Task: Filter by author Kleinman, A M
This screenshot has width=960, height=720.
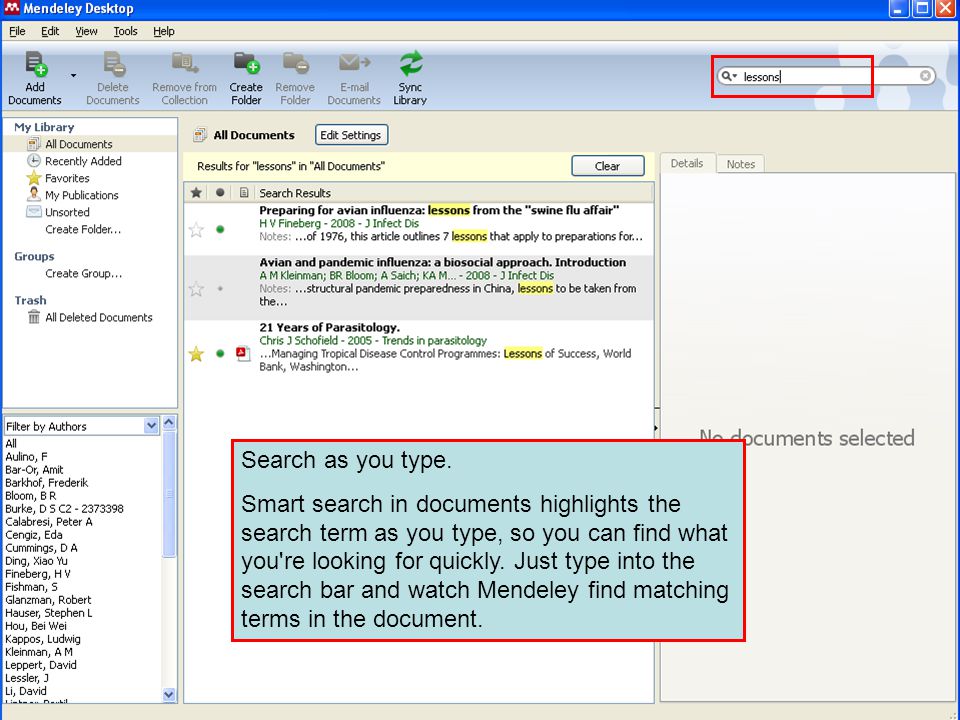Action: point(39,652)
